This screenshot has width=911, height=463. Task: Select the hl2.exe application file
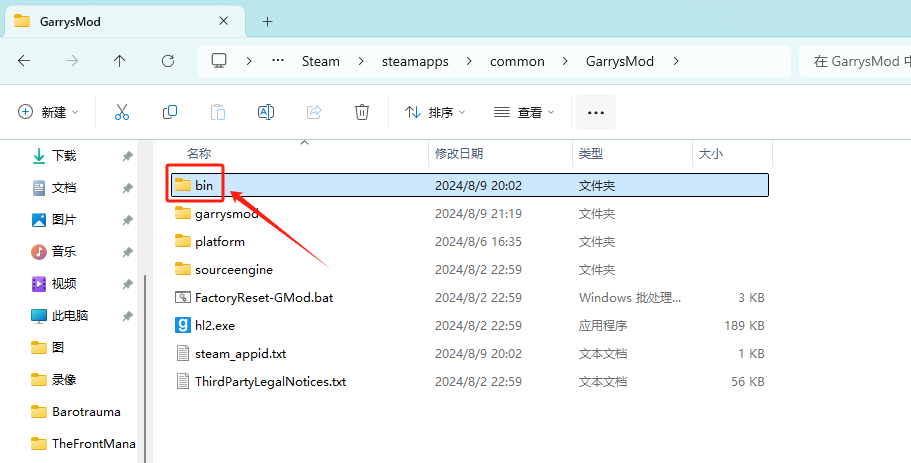215,325
